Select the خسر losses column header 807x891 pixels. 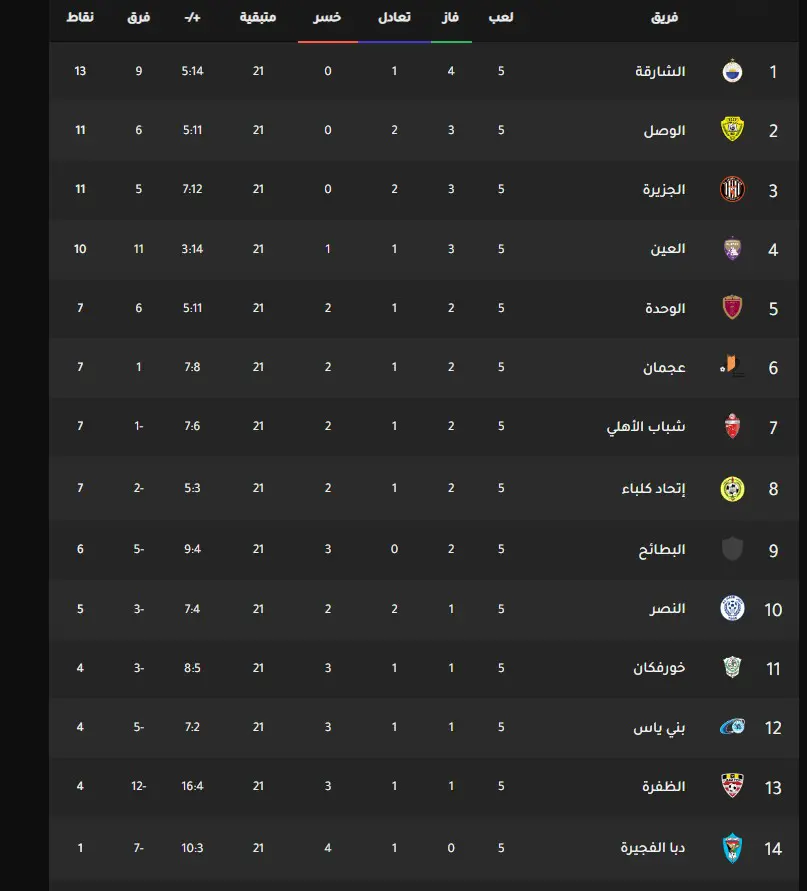click(327, 17)
